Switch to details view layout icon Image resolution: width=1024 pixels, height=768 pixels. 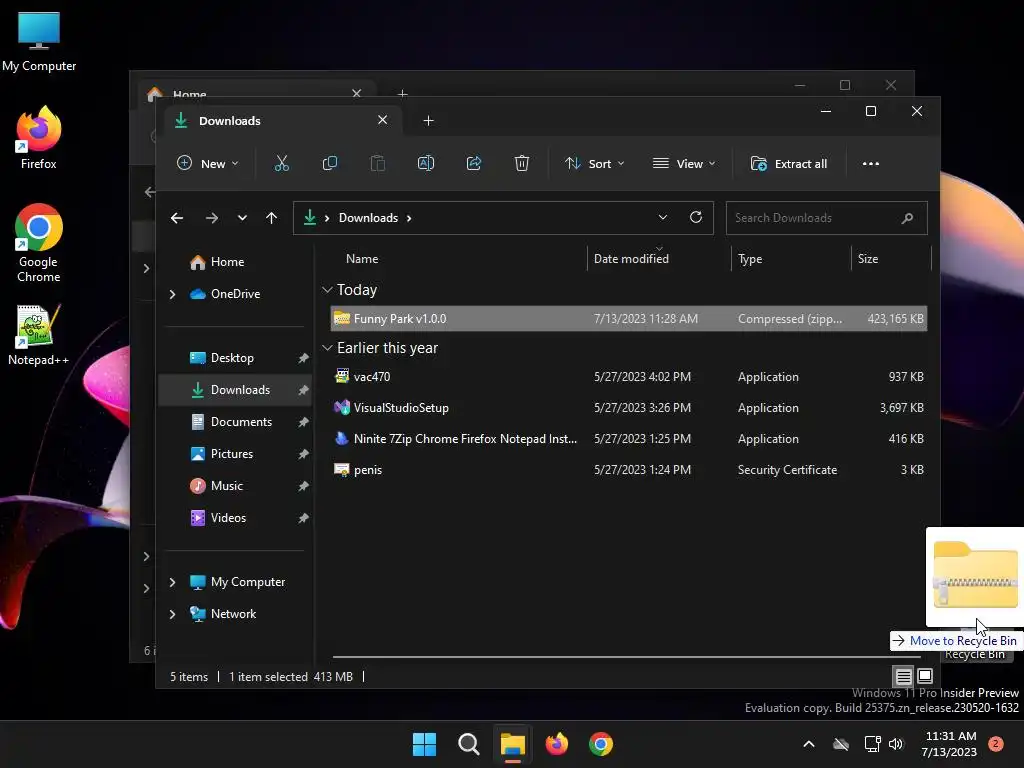coord(903,676)
